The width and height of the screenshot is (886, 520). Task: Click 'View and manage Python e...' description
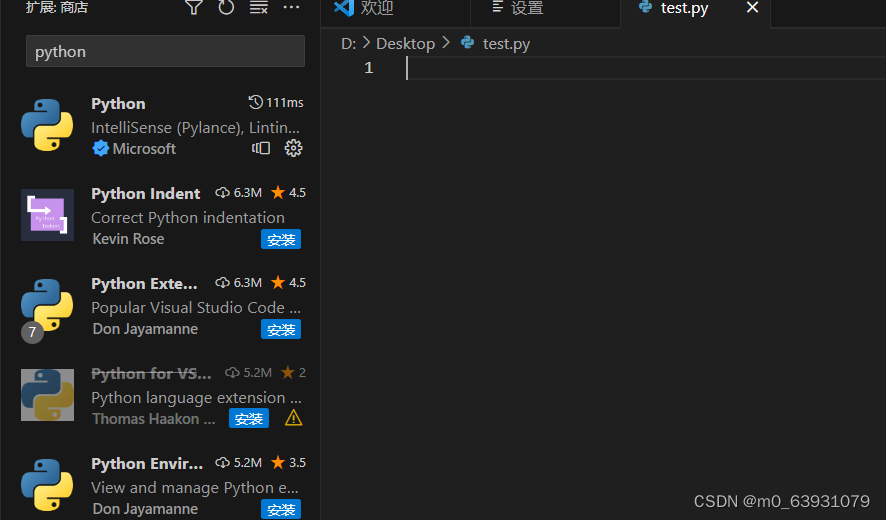(x=194, y=487)
